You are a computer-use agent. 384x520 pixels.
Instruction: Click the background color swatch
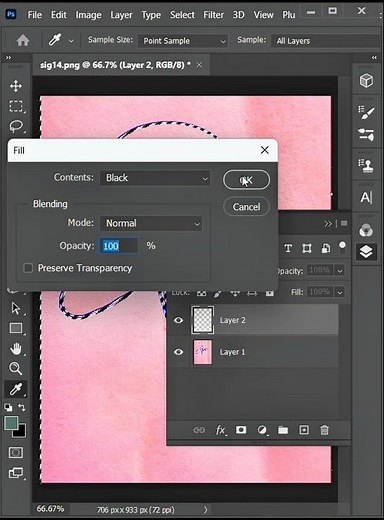point(21,432)
